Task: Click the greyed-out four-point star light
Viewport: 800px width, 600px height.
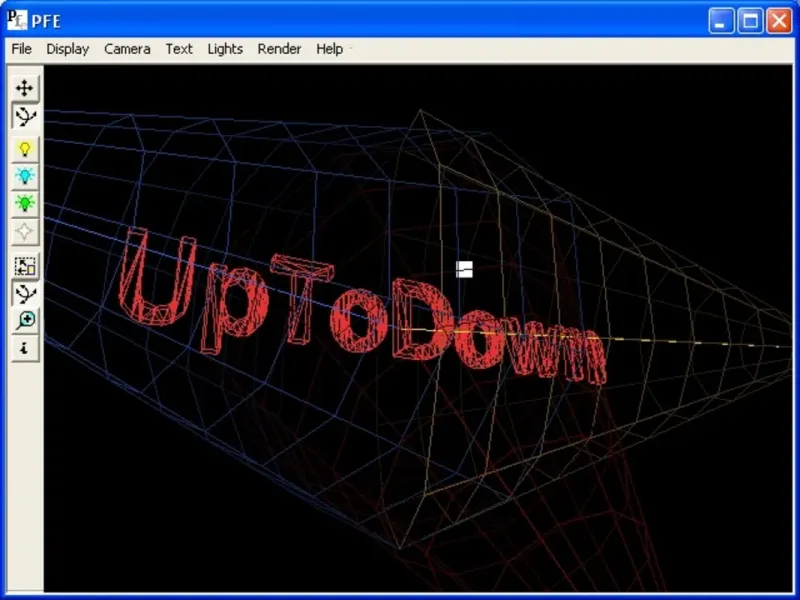Action: tap(24, 231)
